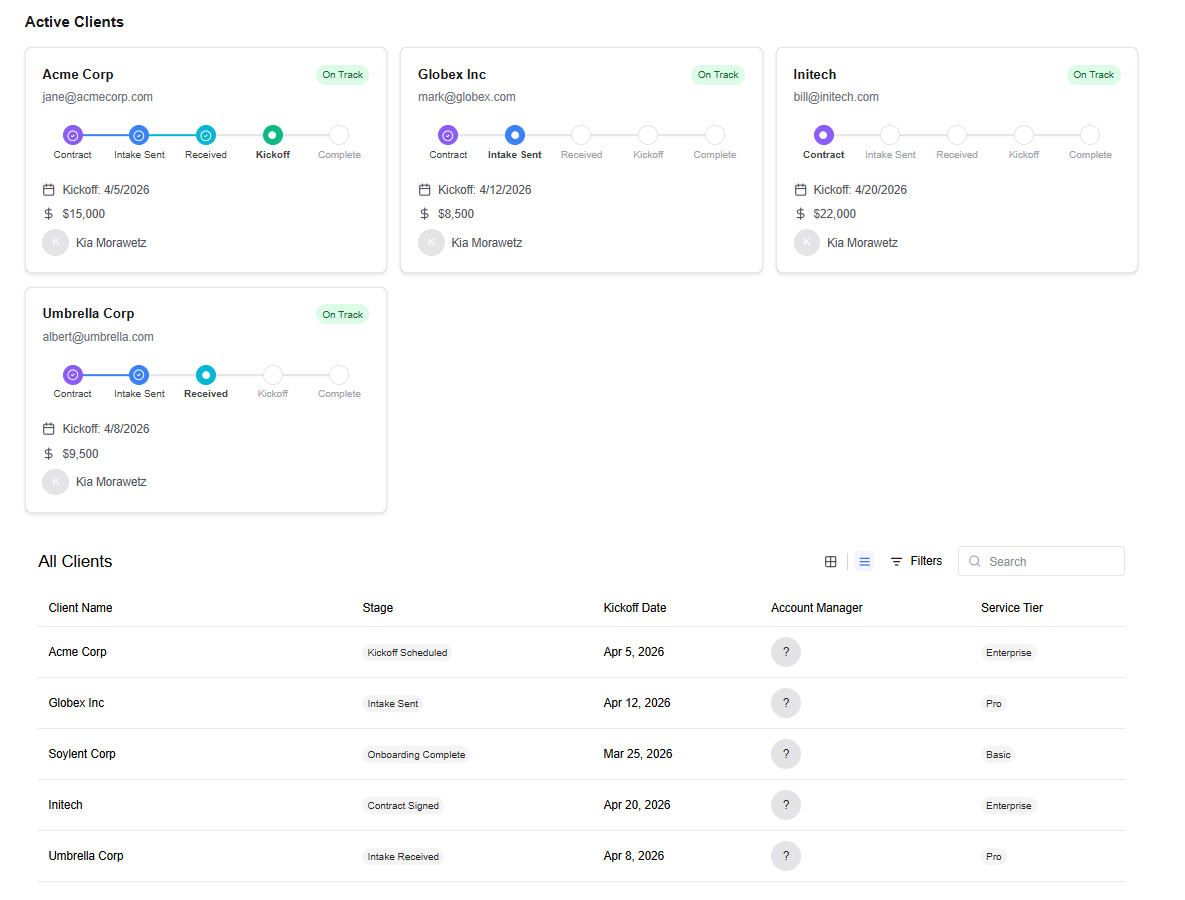Select the Contract step on Initech card
The width and height of the screenshot is (1185, 900).
823,135
